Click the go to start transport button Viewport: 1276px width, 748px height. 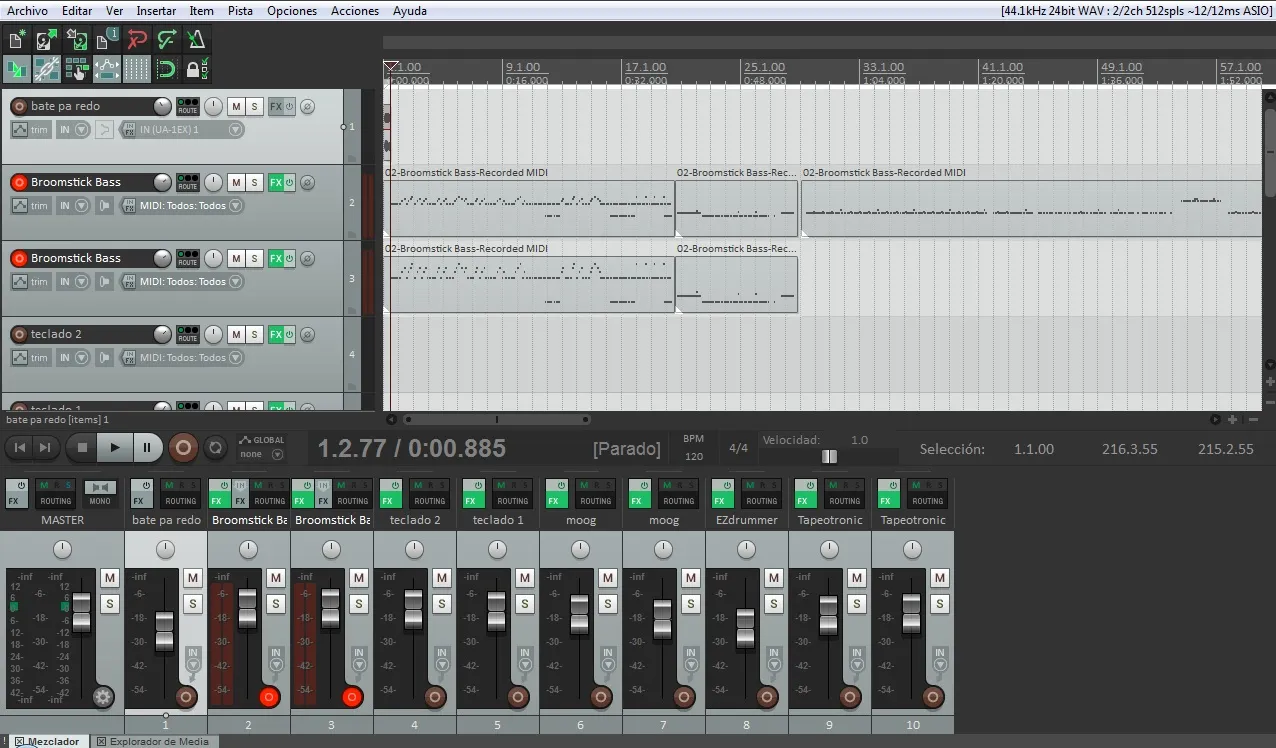19,447
